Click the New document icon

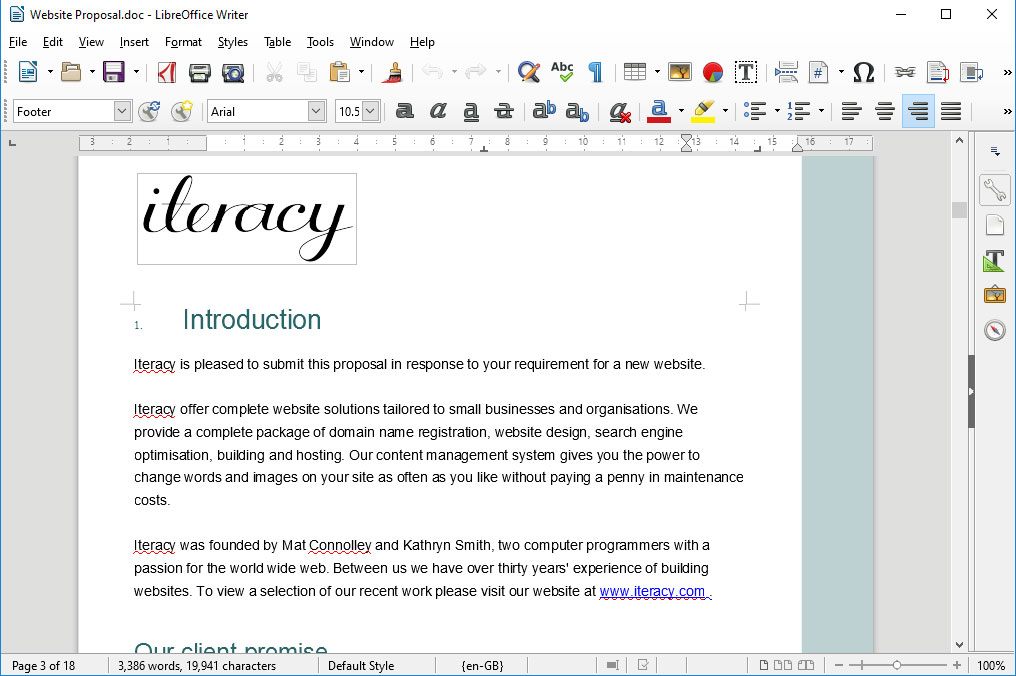point(28,71)
